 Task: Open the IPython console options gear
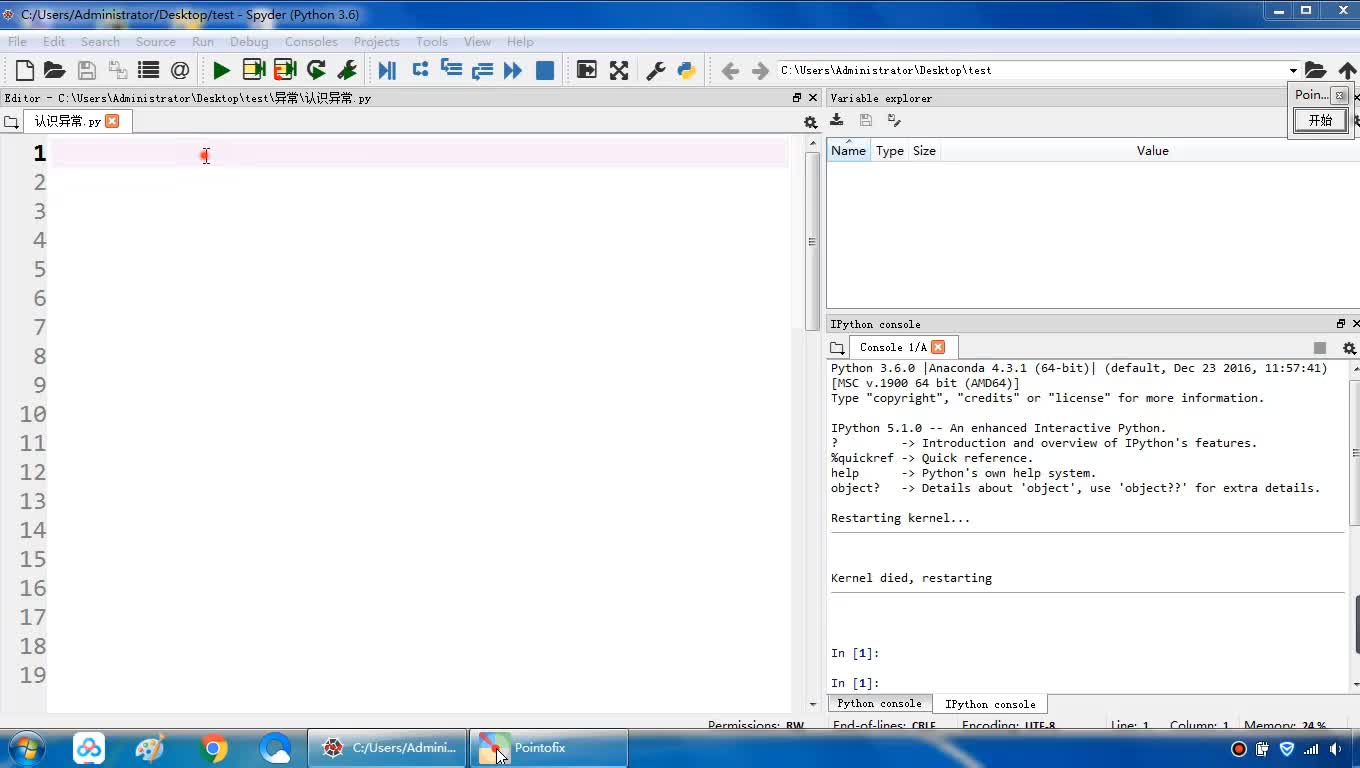pos(1349,348)
